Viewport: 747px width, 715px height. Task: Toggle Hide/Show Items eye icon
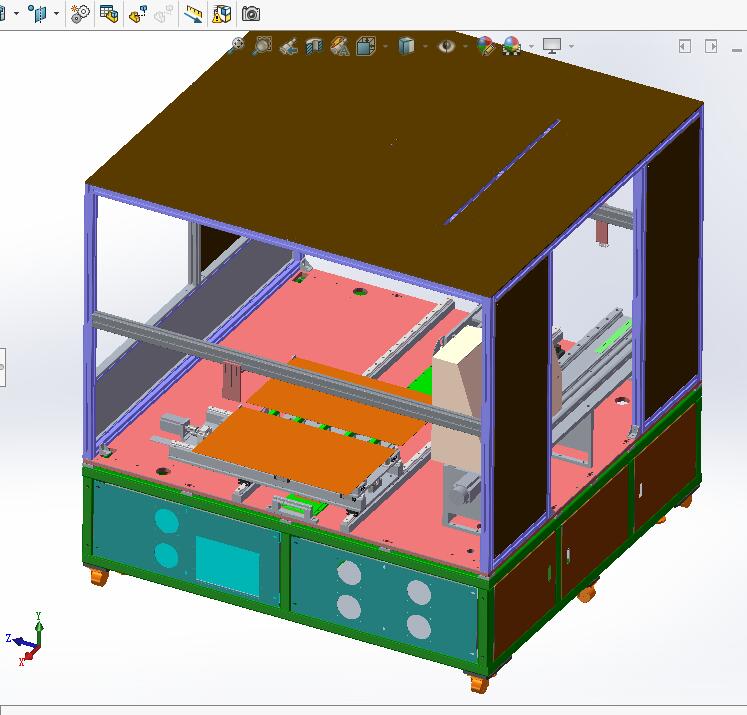point(446,46)
